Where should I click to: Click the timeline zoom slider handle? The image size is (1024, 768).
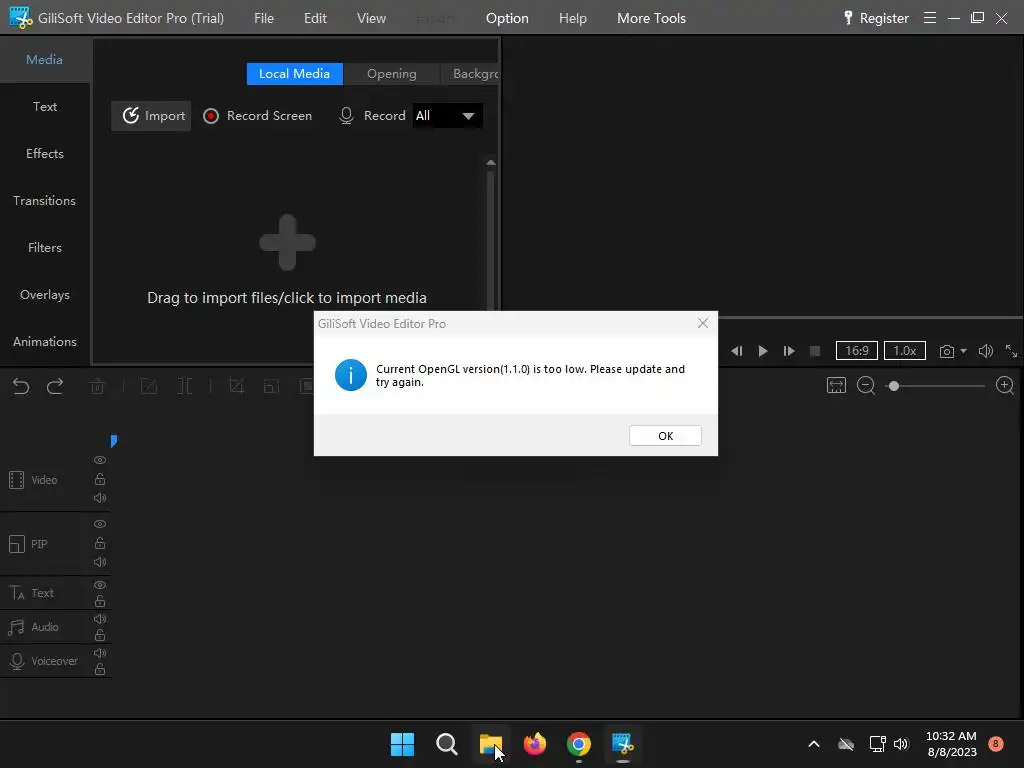[894, 386]
